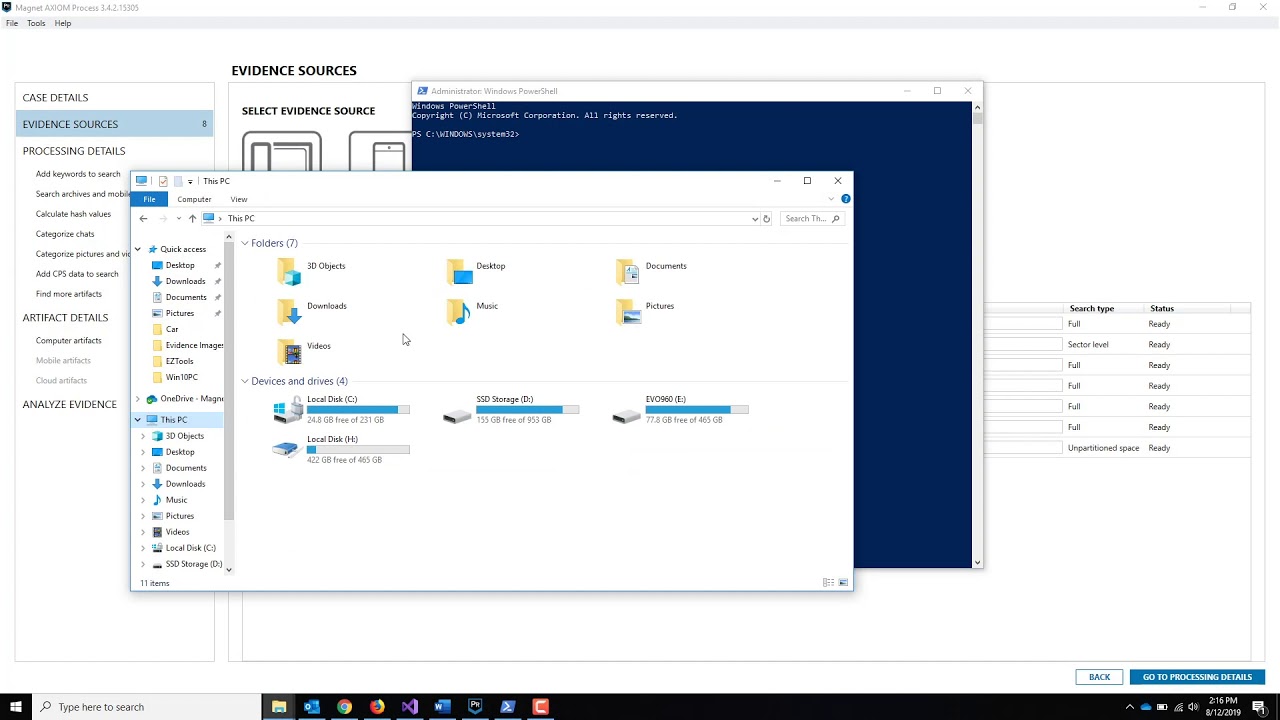This screenshot has width=1280, height=720.
Task: Click the Explorer back arrow
Action: tap(143, 218)
